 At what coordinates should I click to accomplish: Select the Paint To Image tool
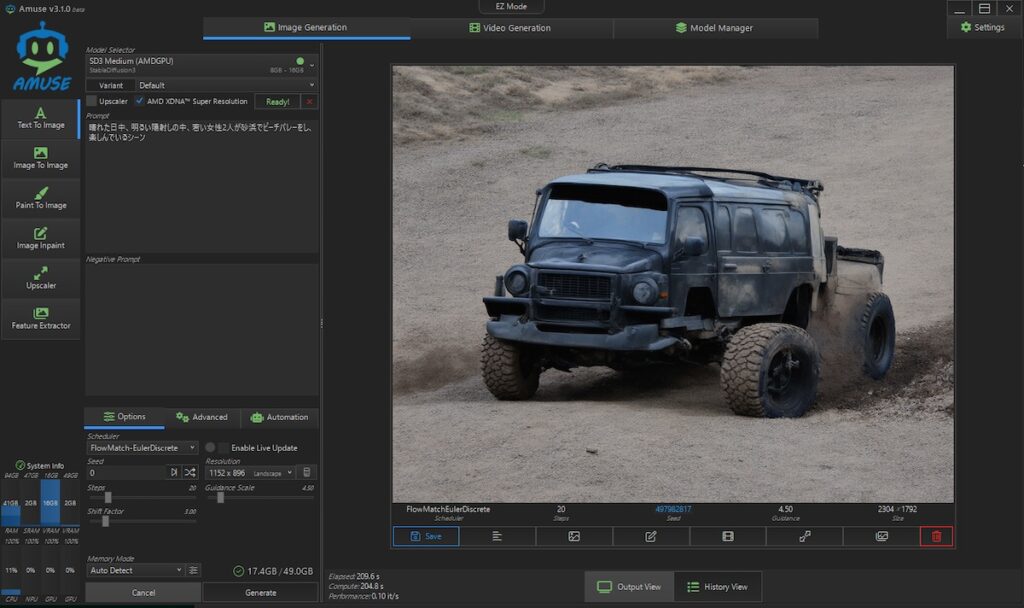[41, 199]
